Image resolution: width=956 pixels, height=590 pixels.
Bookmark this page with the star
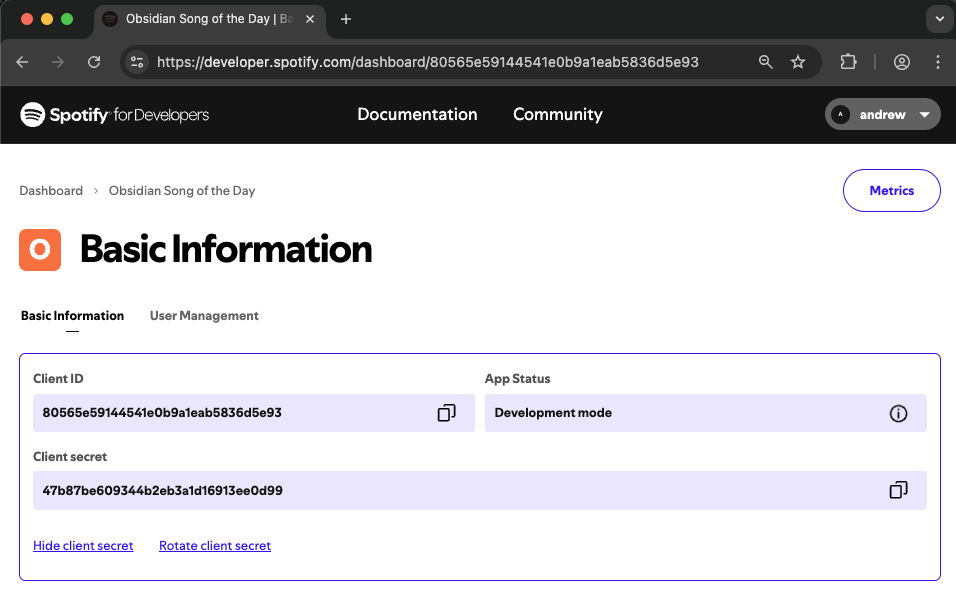coord(797,62)
